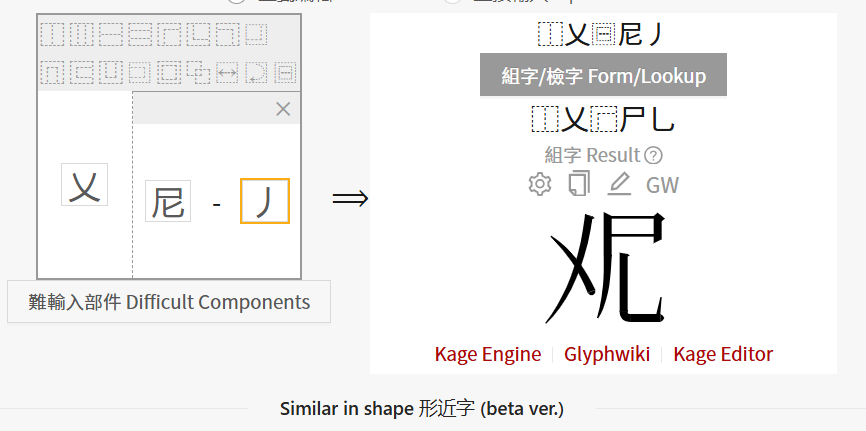This screenshot has height=431, width=866.
Task: Select the overlaid squares structure icon
Action: [198, 72]
